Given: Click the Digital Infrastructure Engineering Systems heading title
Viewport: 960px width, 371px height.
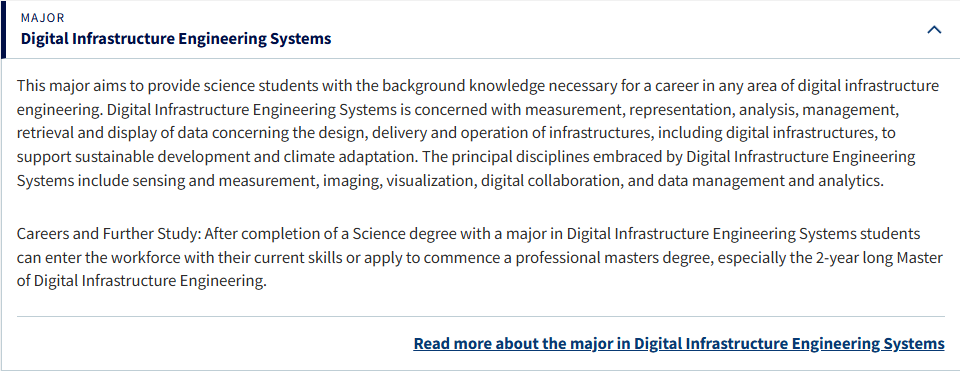Looking at the screenshot, I should (x=176, y=39).
